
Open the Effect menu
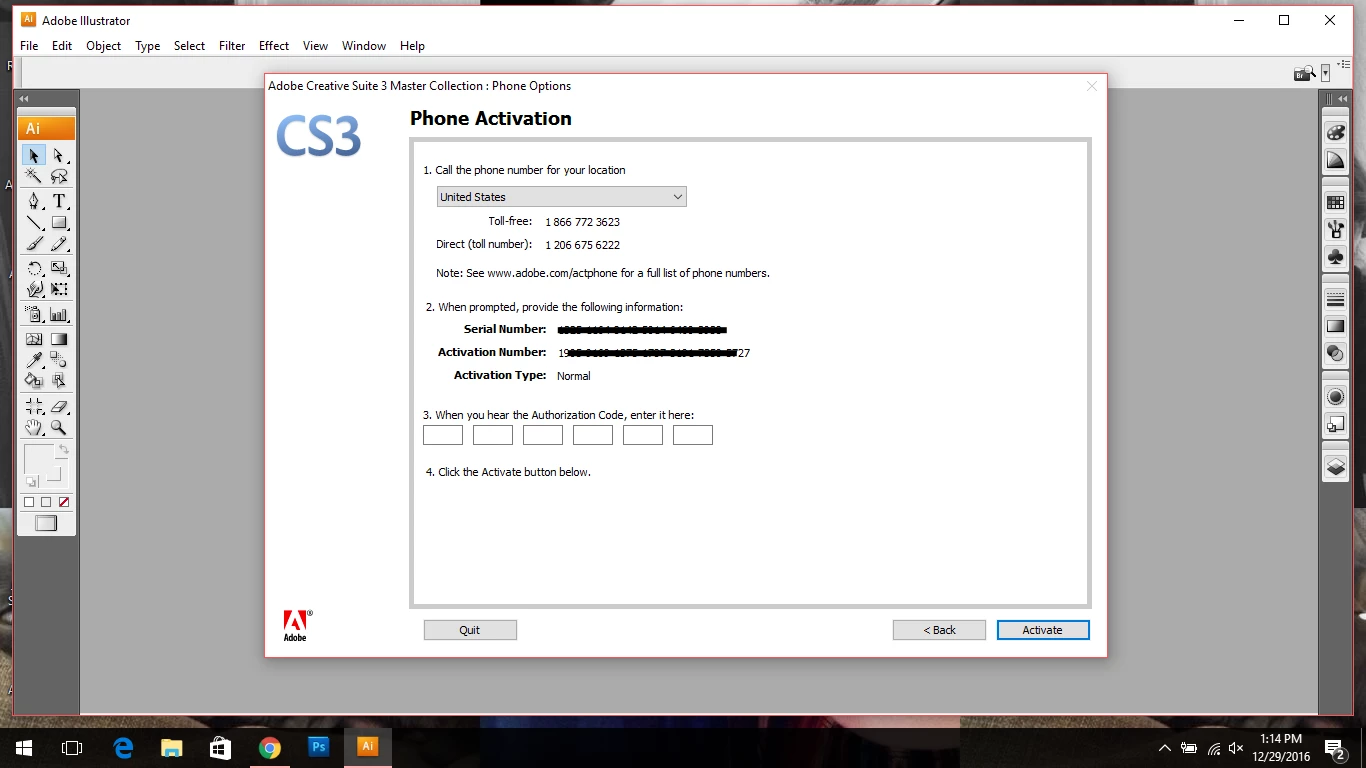274,46
